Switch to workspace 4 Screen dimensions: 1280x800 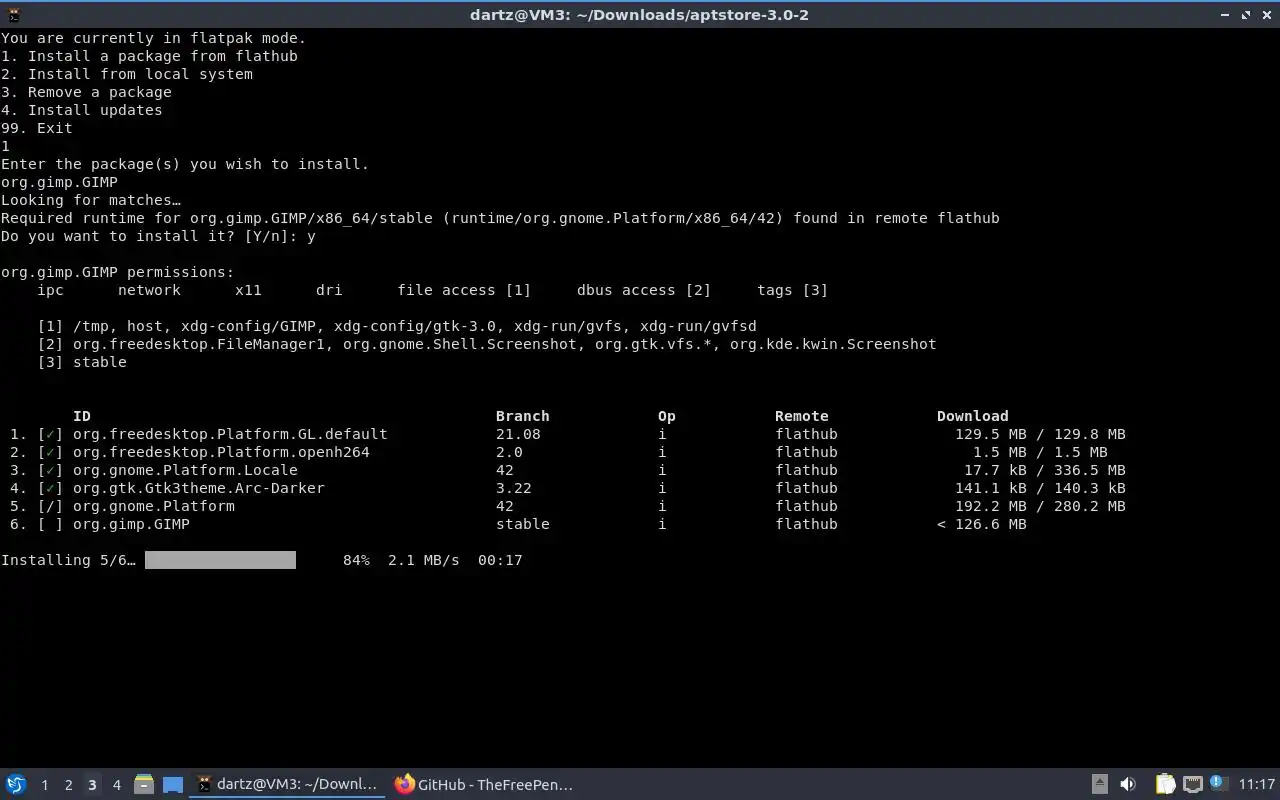116,785
